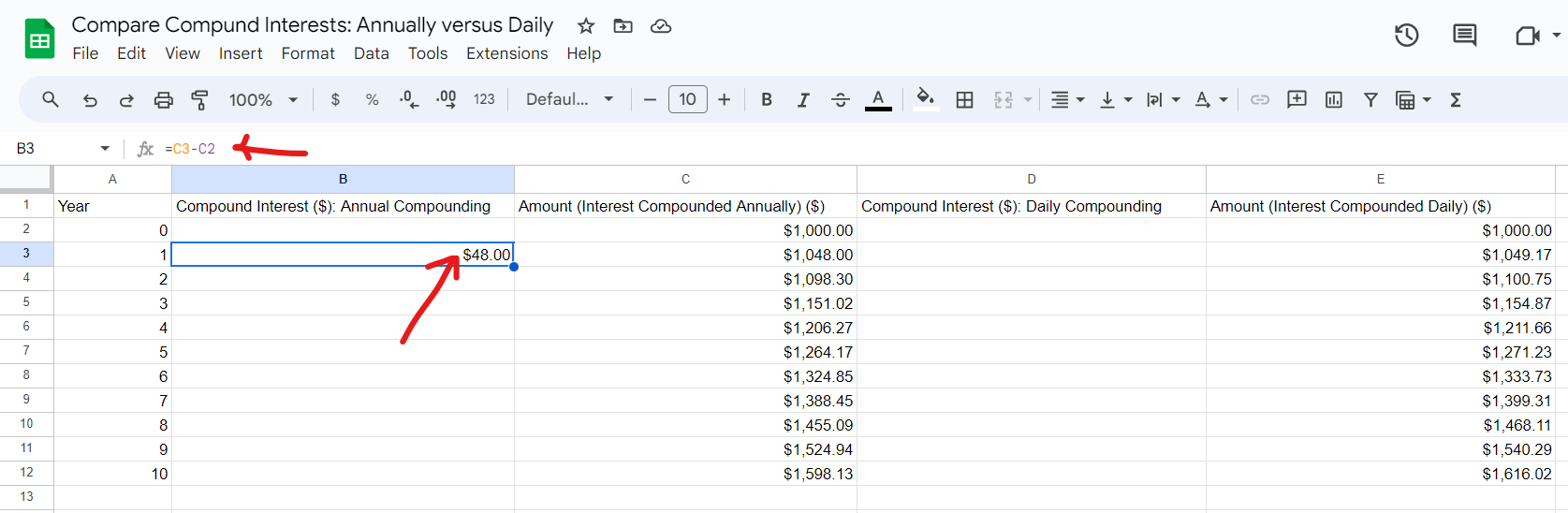
Task: Select cell containing $1,048.00
Action: click(685, 255)
